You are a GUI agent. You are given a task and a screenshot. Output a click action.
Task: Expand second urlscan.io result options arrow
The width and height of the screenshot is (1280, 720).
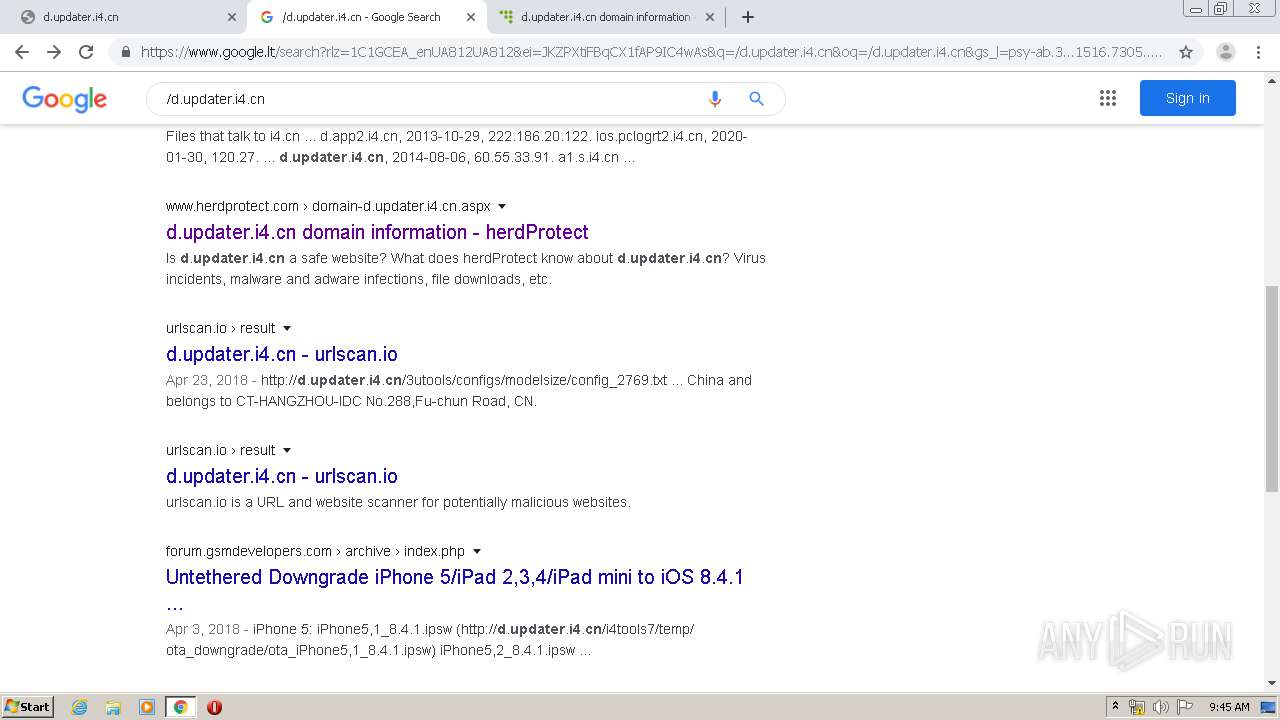coord(287,451)
